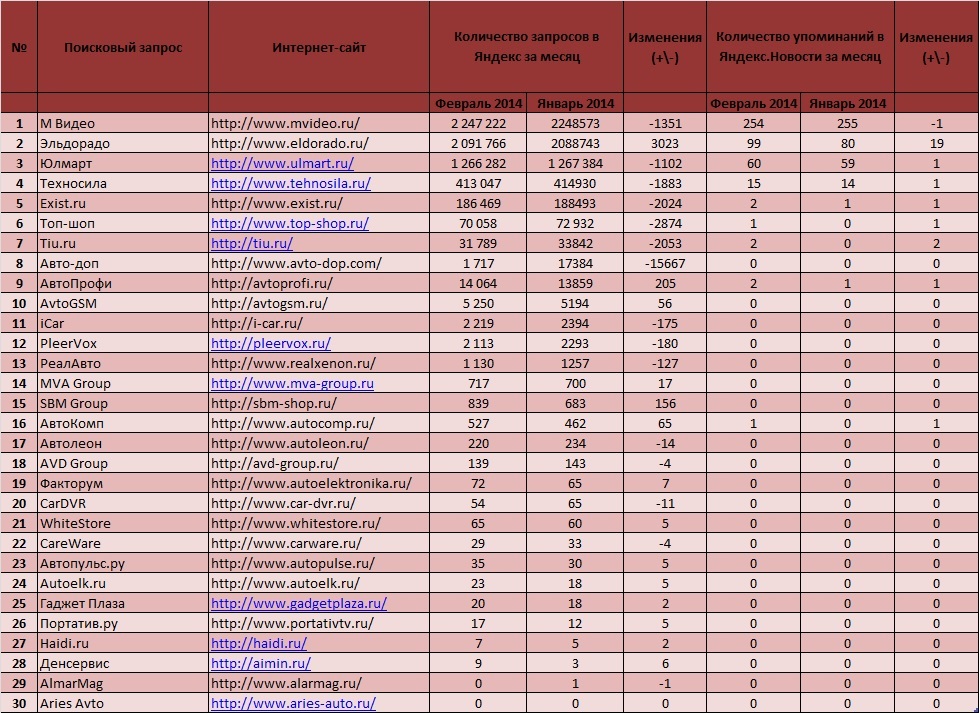Screen dimensions: 979x713
Task: Select the М Видео name cell
Action: pos(123,124)
